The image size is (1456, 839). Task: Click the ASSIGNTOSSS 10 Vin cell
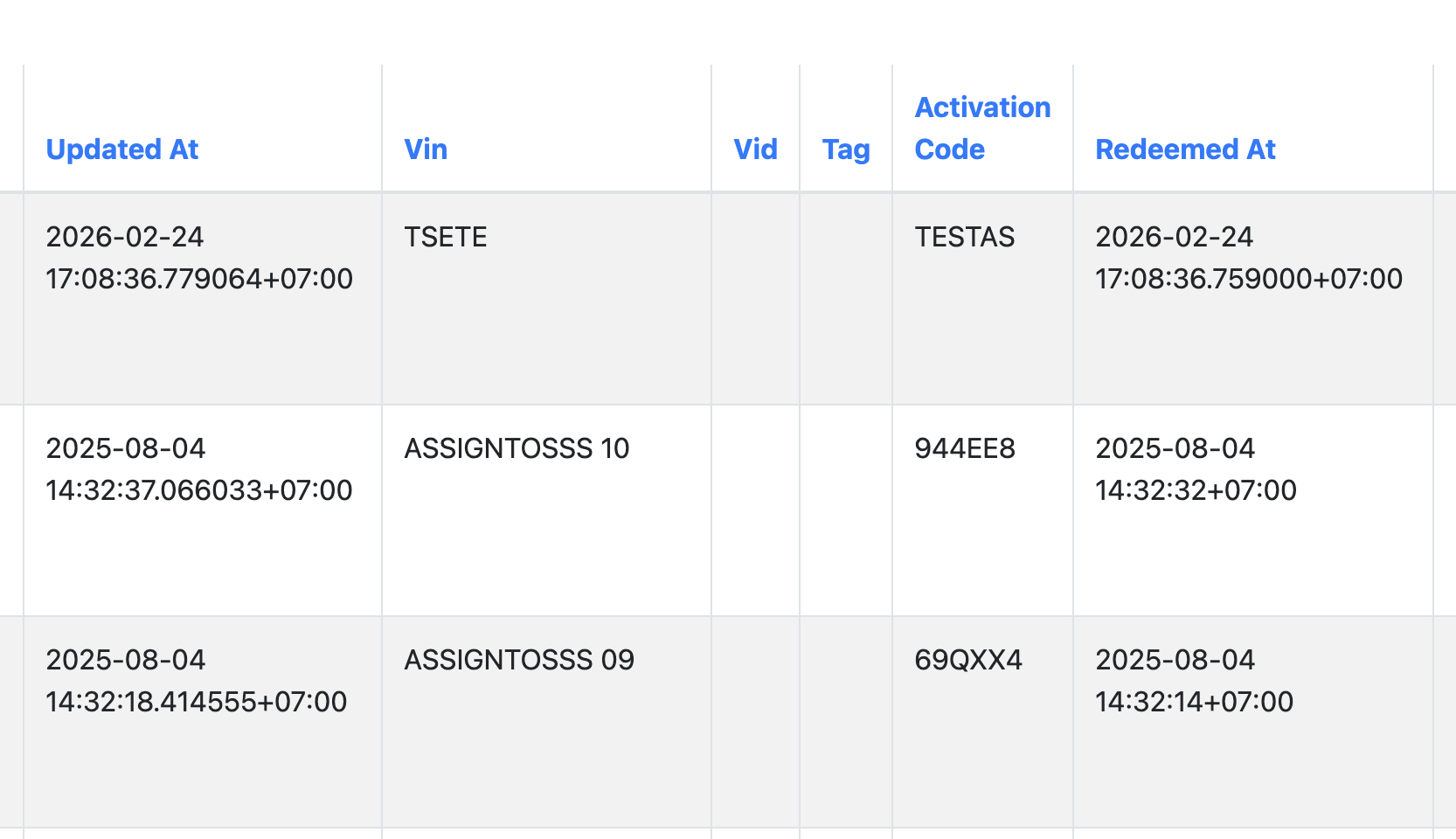(x=517, y=448)
